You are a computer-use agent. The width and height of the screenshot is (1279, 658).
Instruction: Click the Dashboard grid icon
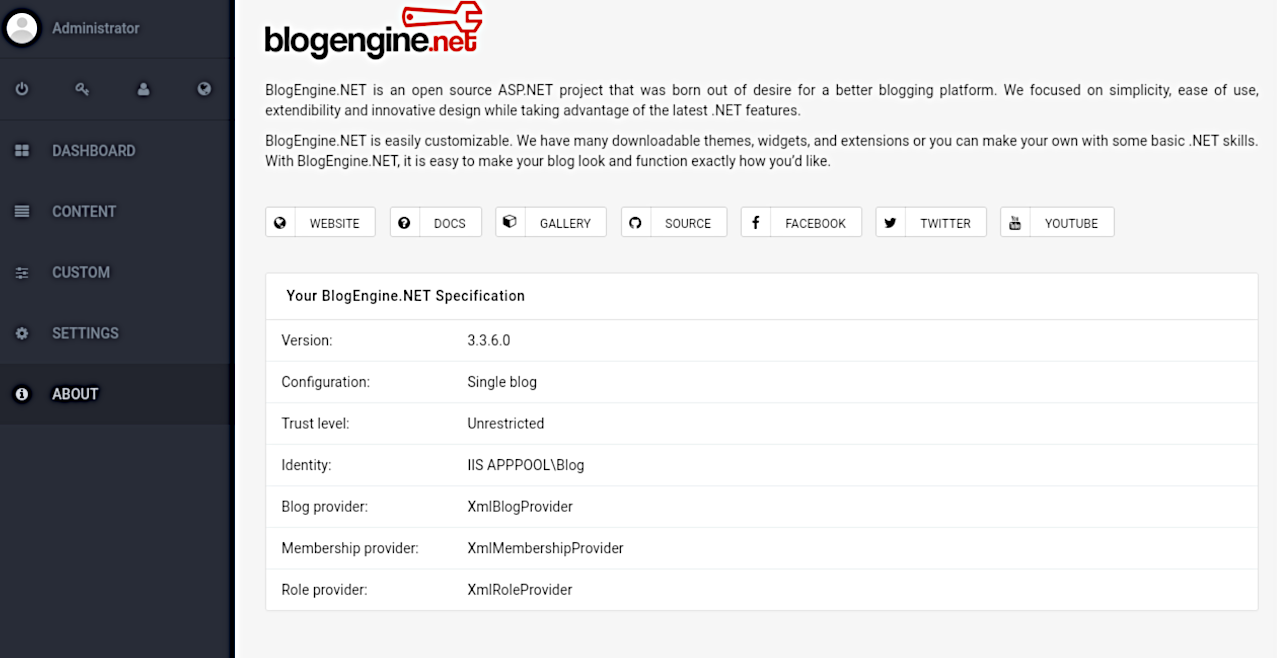pos(22,151)
